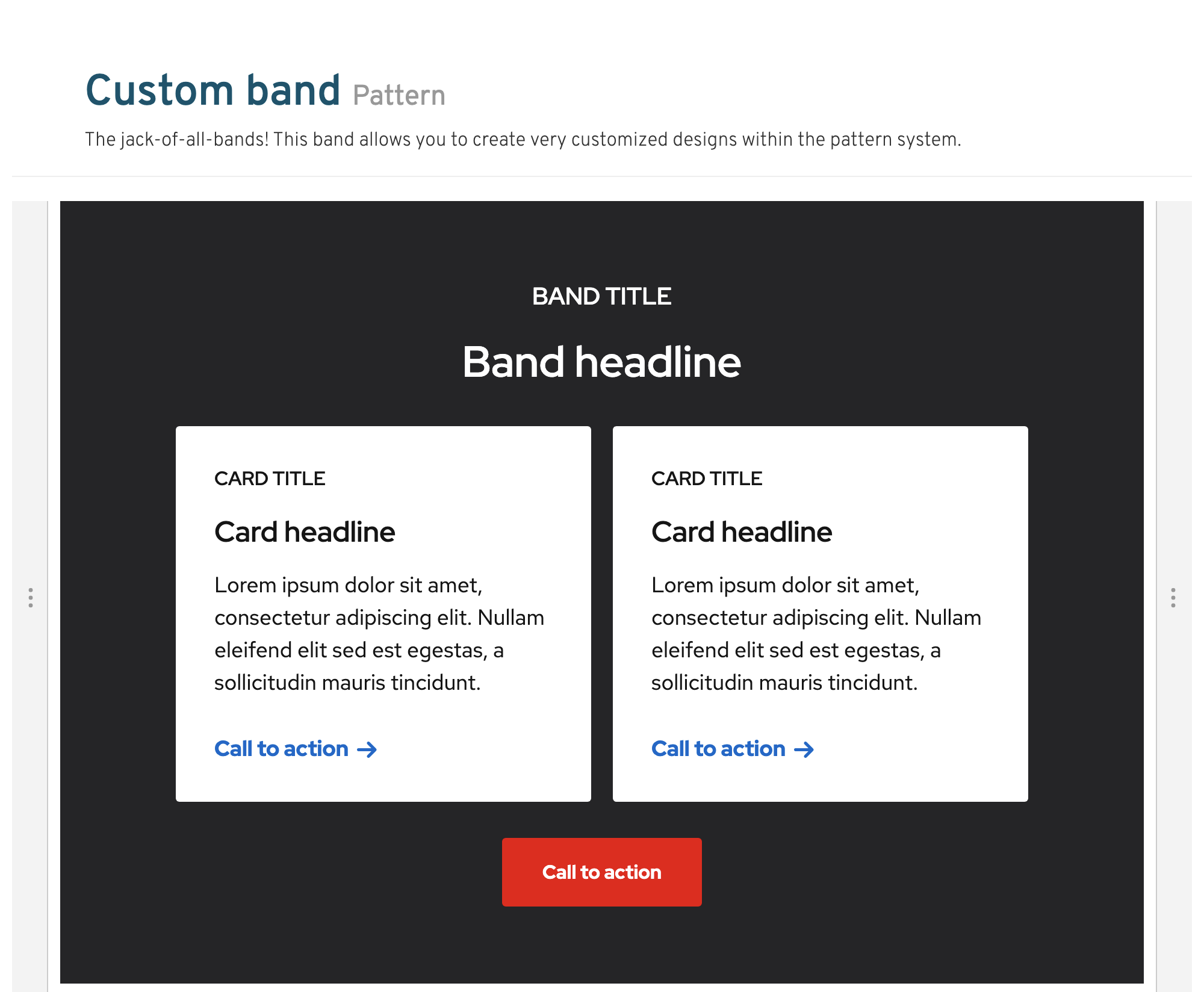Open the second card's Call to action link
Screen dimensions: 1204x992
[718, 749]
